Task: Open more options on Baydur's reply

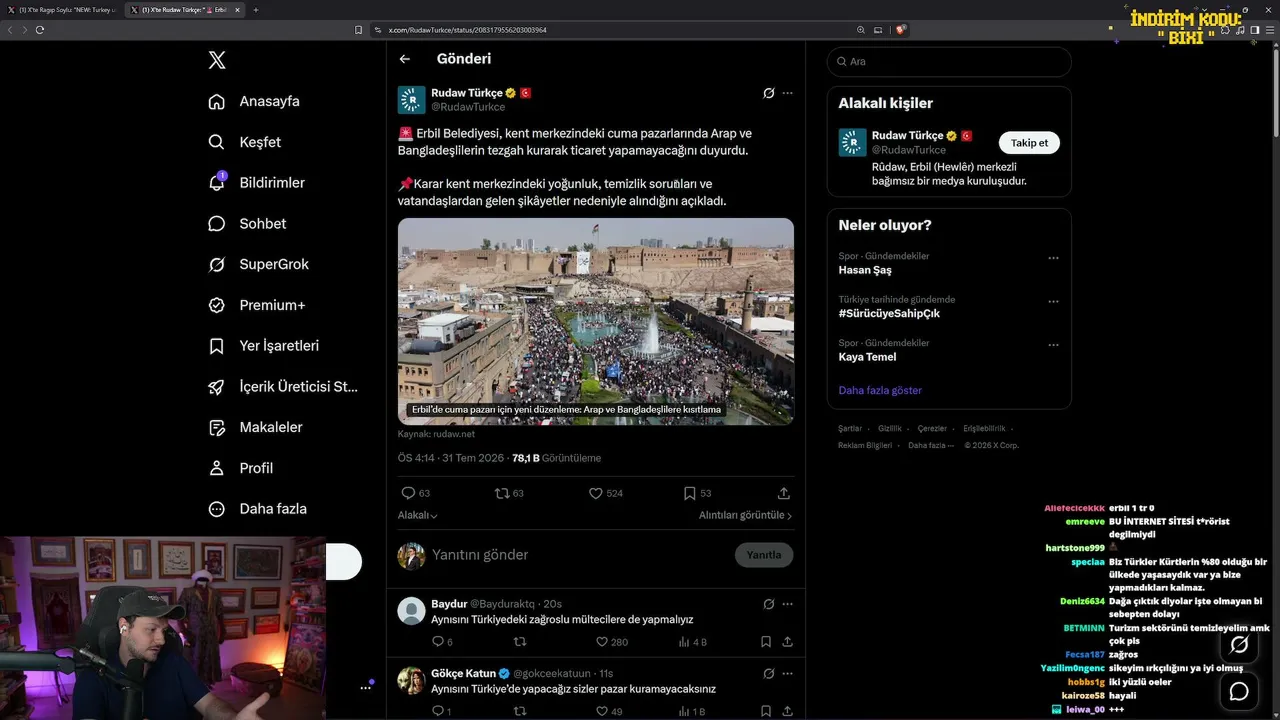Action: 787,604
